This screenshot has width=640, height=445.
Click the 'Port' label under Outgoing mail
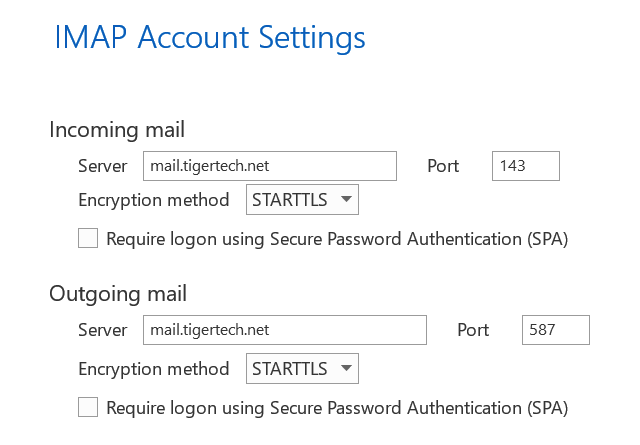coord(473,330)
